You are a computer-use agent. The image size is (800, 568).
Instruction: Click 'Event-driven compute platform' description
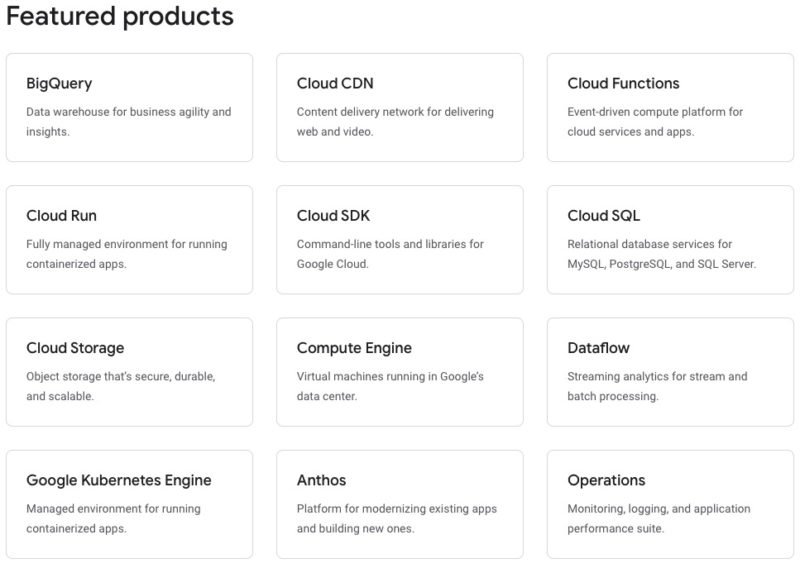point(655,121)
